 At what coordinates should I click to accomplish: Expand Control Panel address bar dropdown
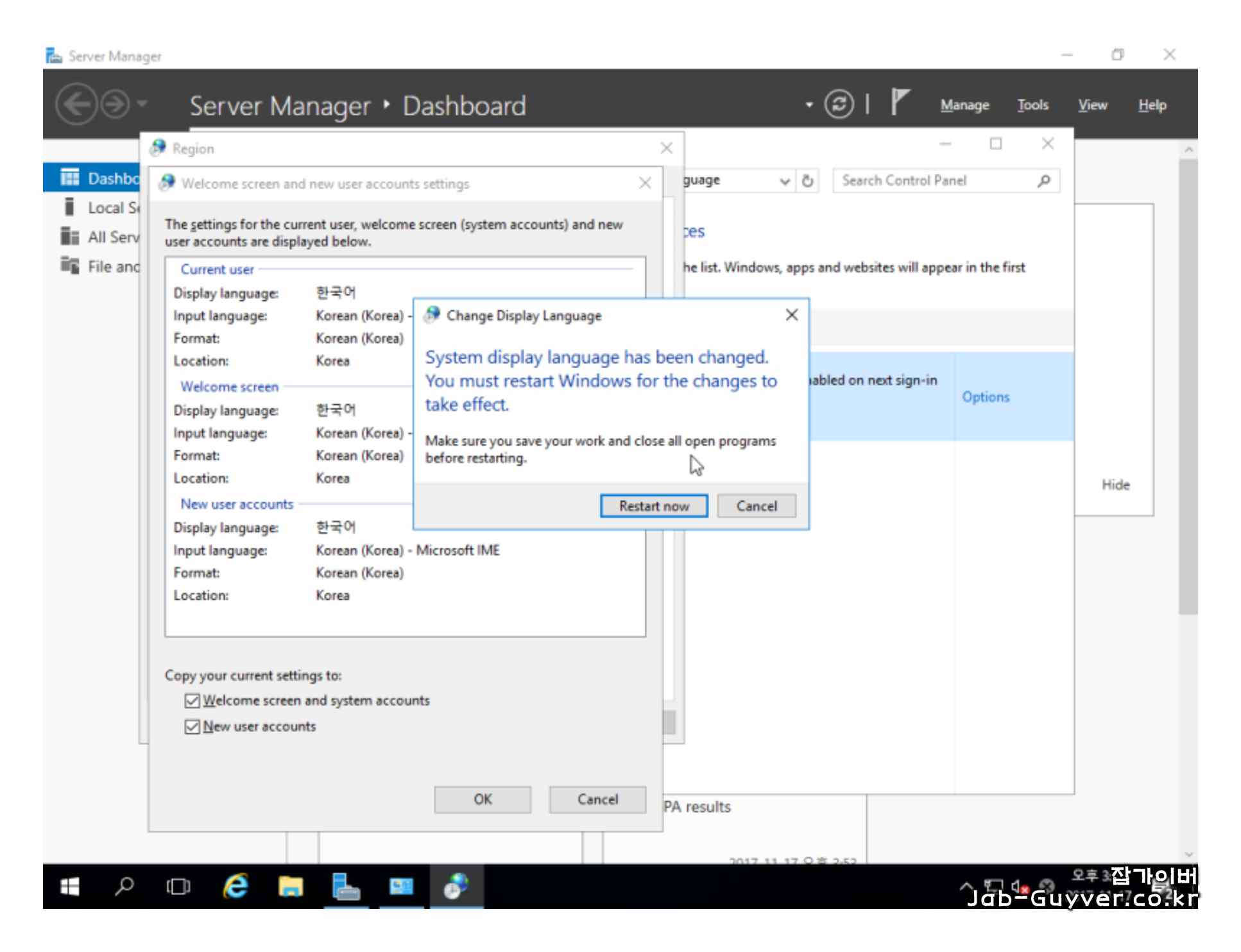[x=784, y=181]
